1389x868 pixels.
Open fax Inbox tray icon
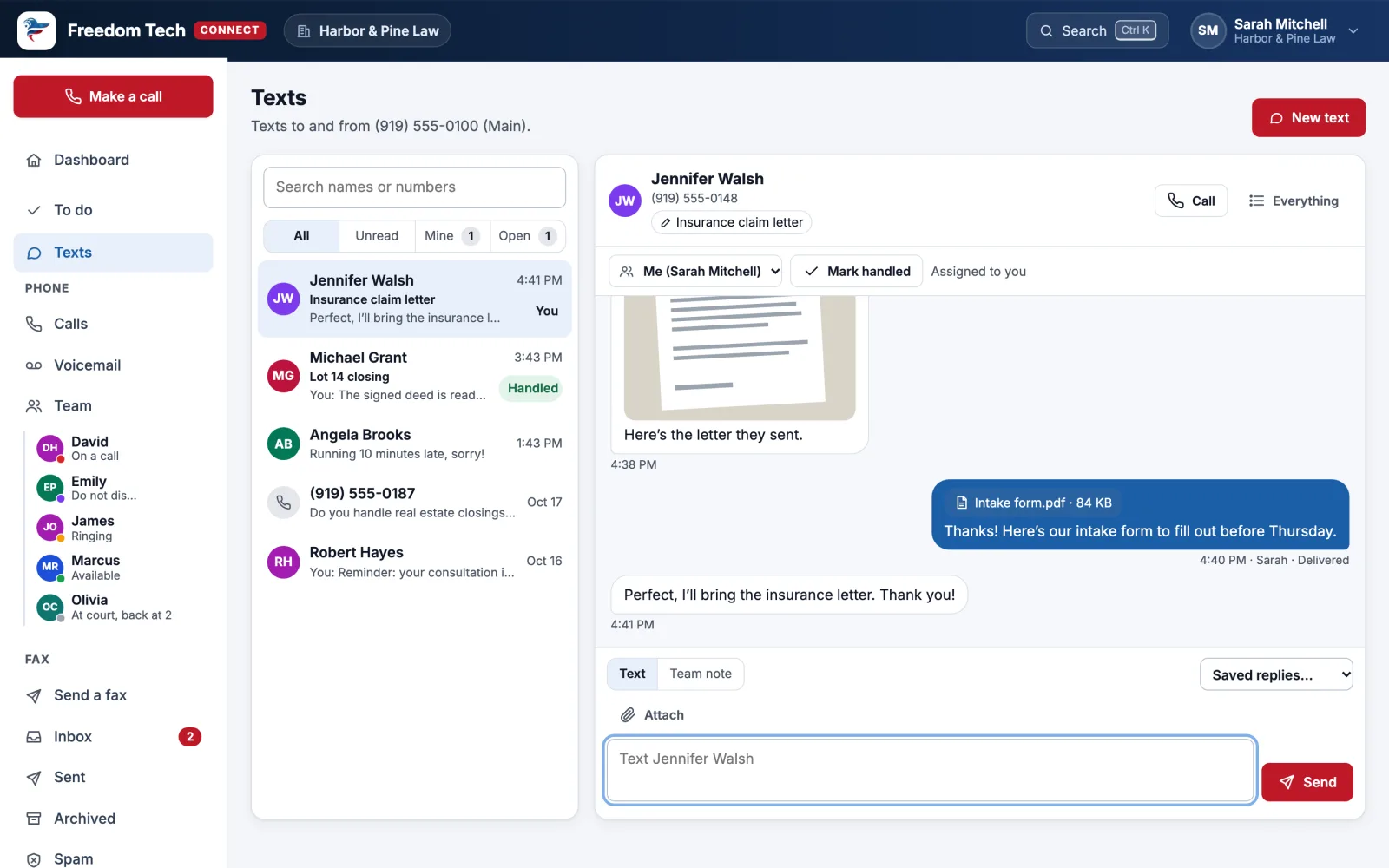tap(34, 737)
